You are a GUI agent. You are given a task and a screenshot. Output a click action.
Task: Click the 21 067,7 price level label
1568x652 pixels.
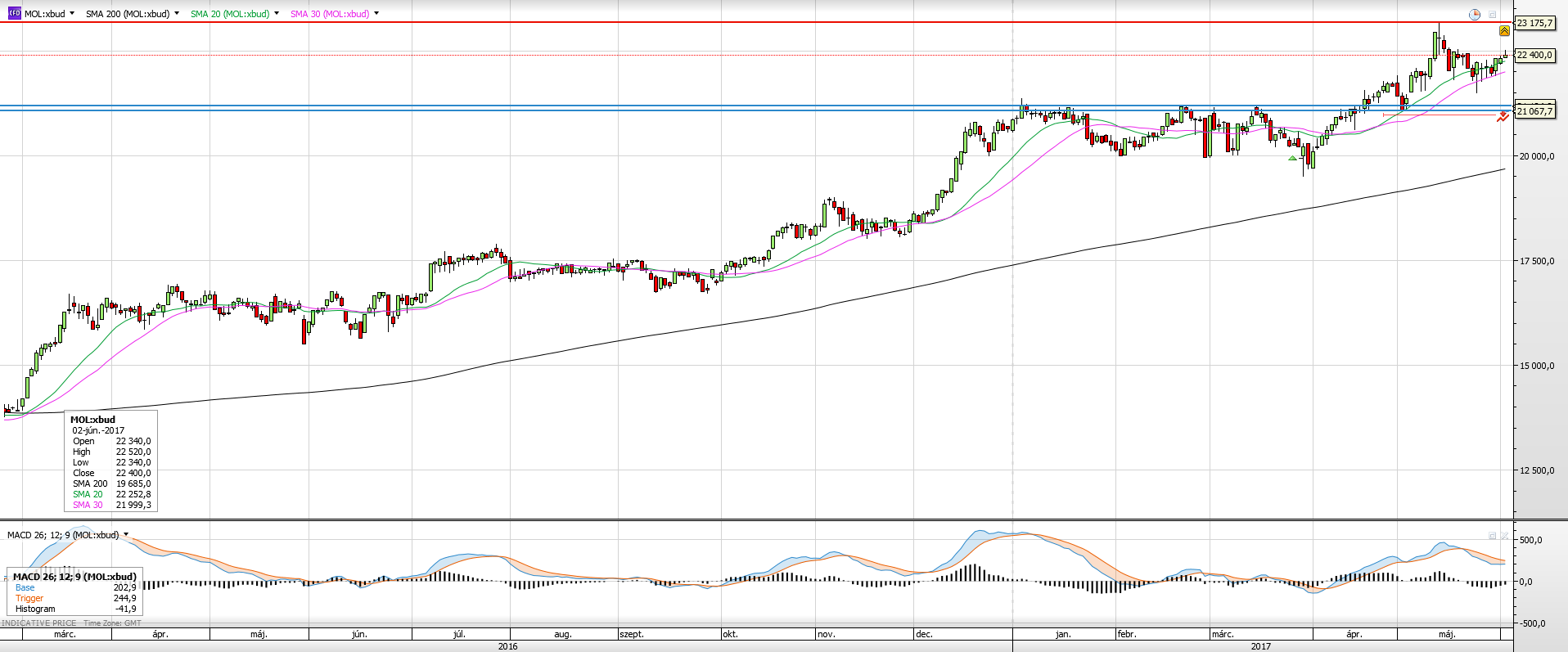click(x=1534, y=111)
